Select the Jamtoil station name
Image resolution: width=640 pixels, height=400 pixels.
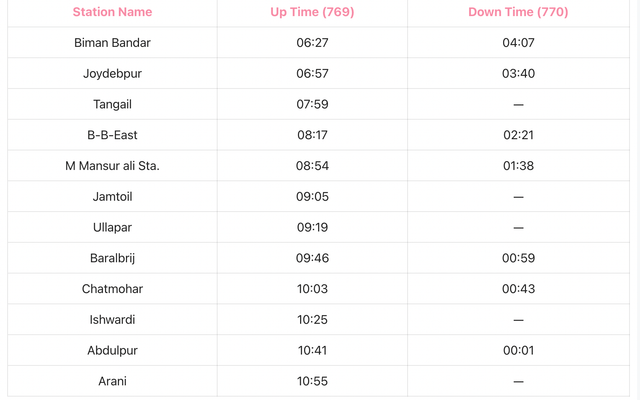[112, 197]
